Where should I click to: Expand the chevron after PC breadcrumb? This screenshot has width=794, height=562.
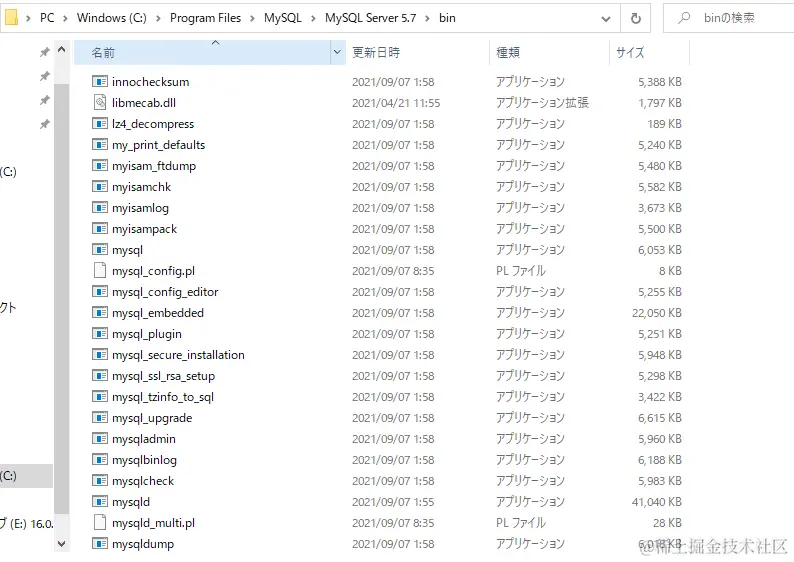tap(65, 18)
